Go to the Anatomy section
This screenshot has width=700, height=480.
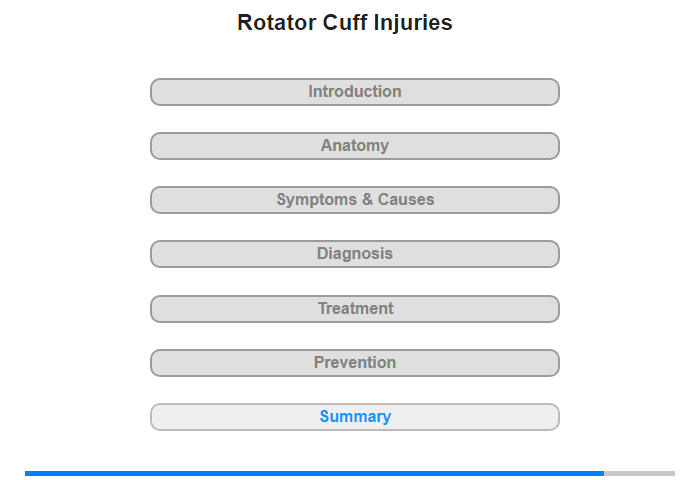point(354,146)
